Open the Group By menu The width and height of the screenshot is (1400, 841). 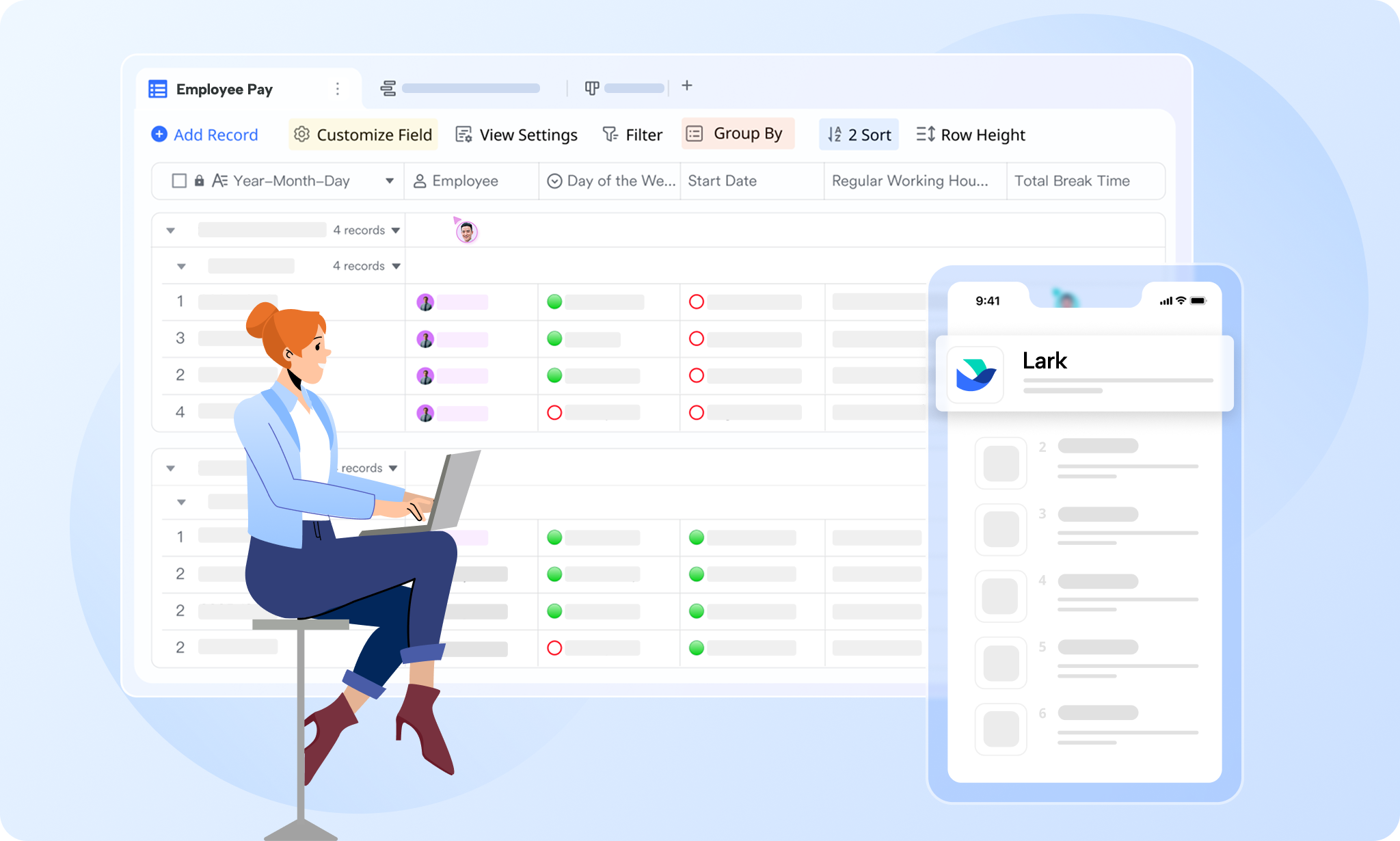click(738, 133)
